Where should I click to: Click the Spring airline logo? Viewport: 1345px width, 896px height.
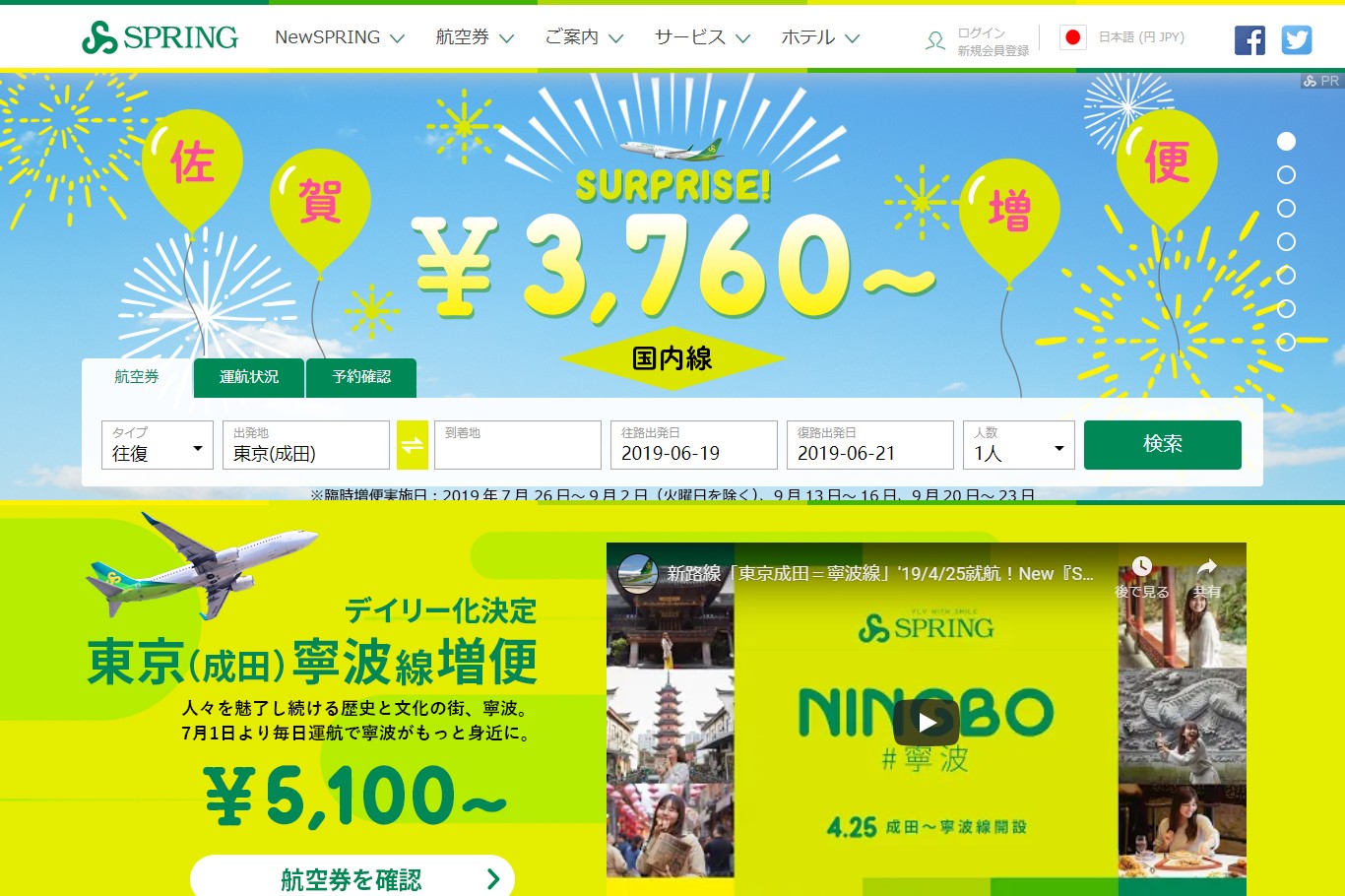(160, 37)
